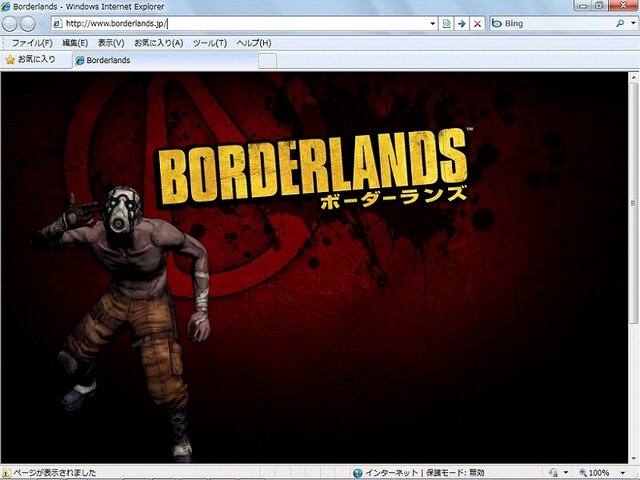Open the ヘルプ(H) menu
This screenshot has height=480, width=640.
(x=254, y=43)
